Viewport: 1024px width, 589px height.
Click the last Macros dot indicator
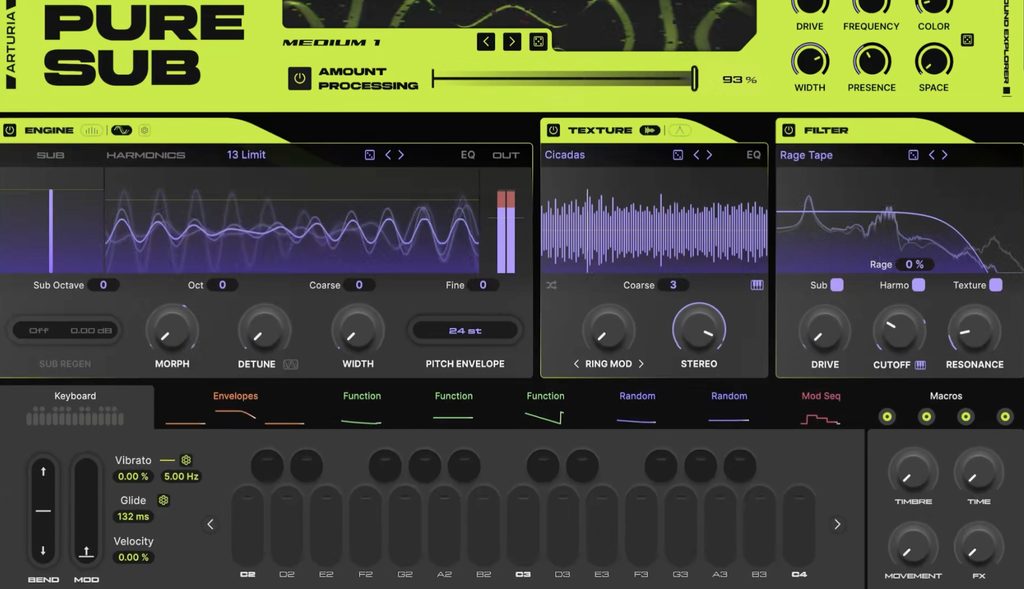(1005, 416)
